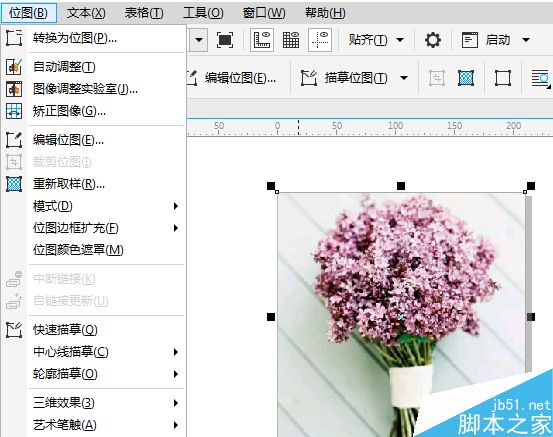Choose 转换为位图(P) from the menu
This screenshot has height=437, width=553.
pos(75,38)
